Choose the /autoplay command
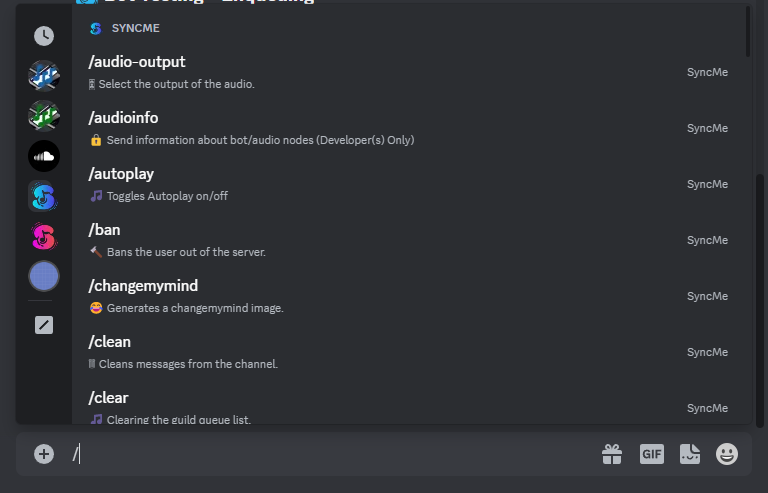768x493 pixels. pyautogui.click(x=411, y=185)
